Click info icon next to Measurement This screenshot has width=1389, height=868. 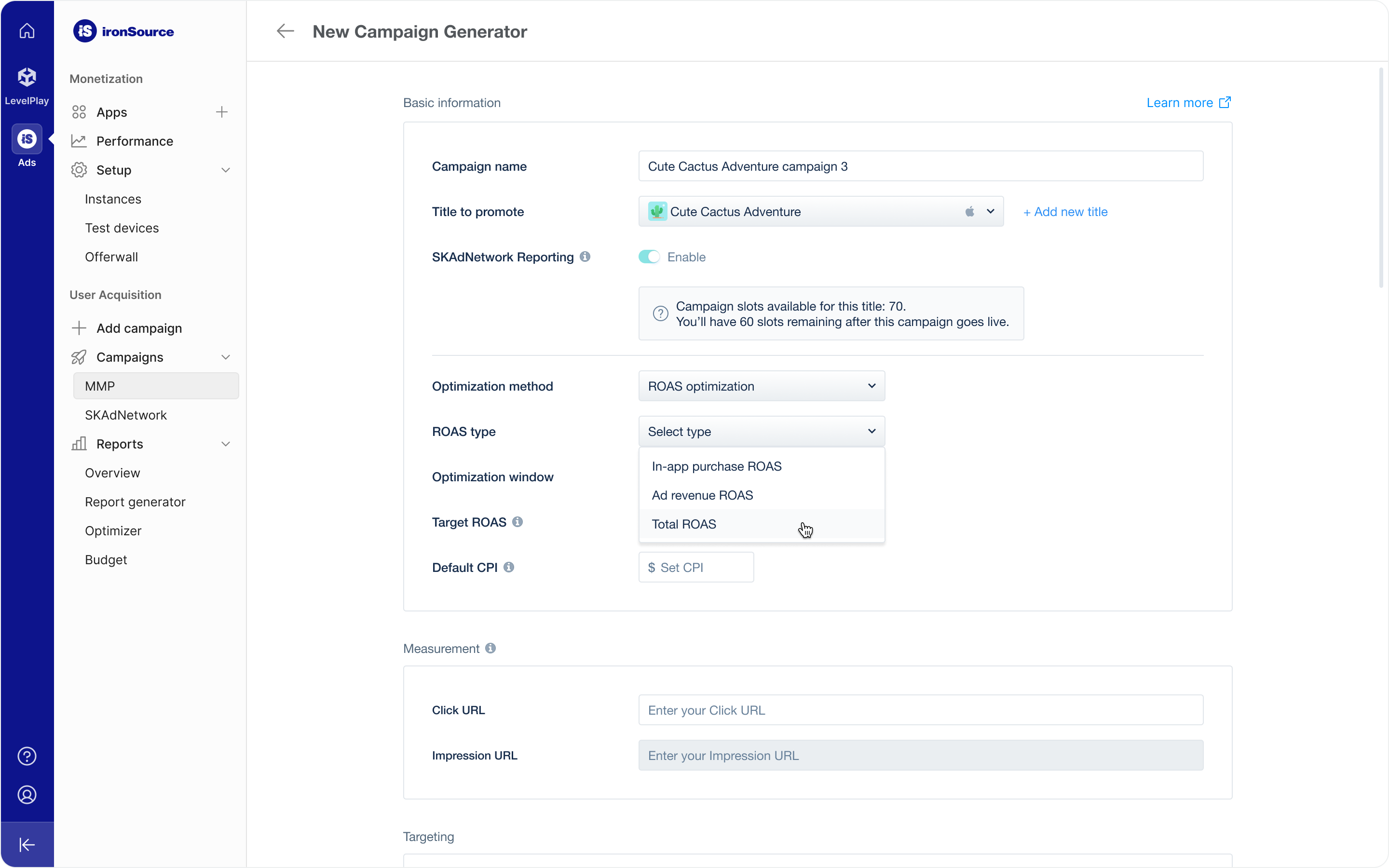click(x=490, y=648)
